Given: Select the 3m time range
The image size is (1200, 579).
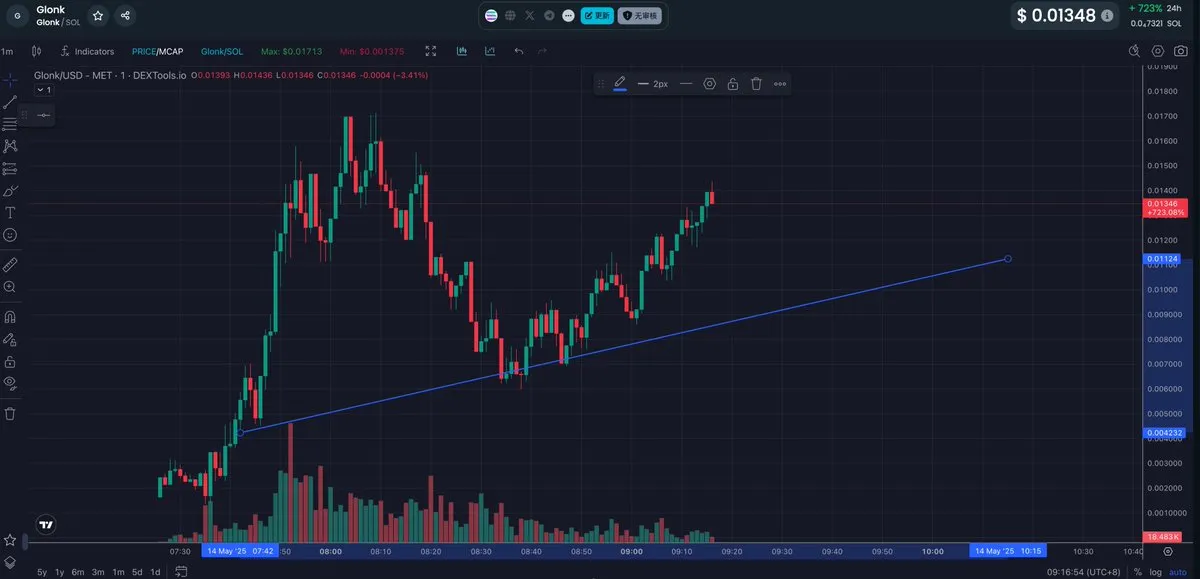Looking at the screenshot, I should pos(98,572).
